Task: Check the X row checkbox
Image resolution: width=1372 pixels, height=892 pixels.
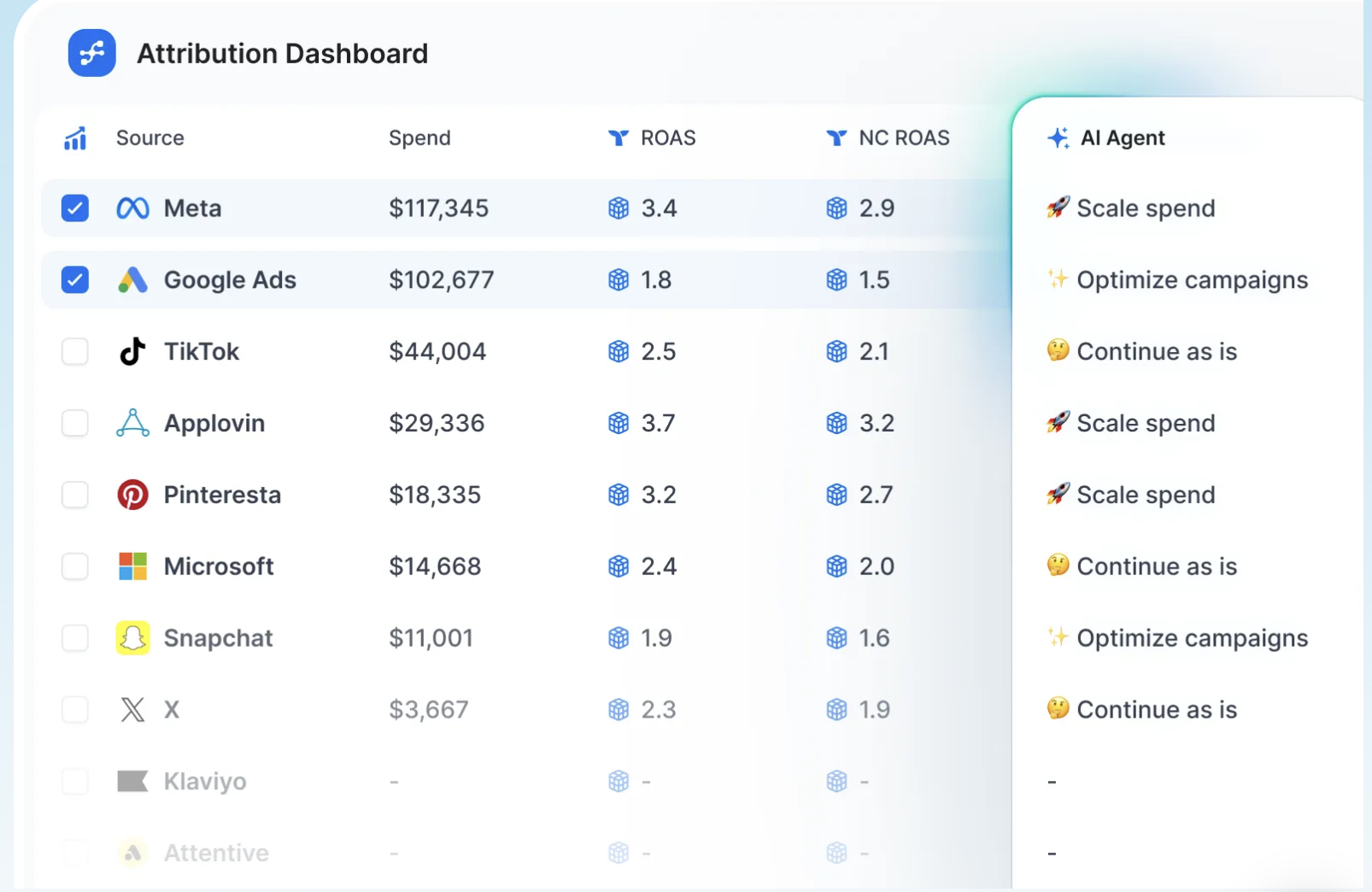Action: coord(75,709)
